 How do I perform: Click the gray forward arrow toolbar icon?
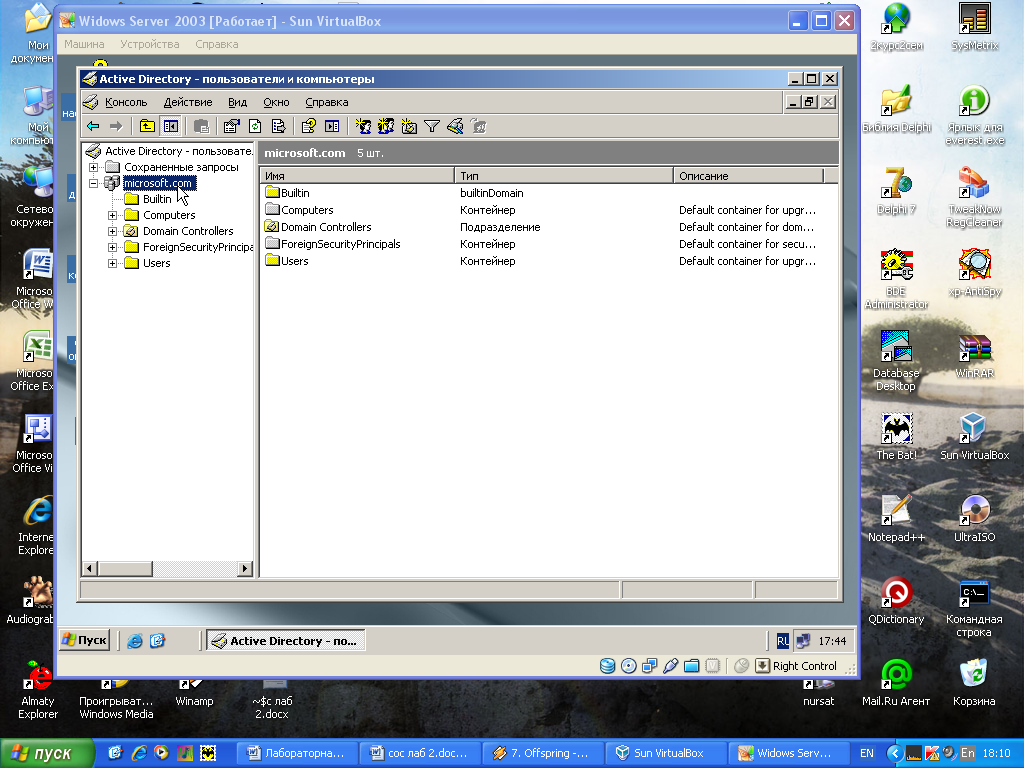click(x=116, y=127)
